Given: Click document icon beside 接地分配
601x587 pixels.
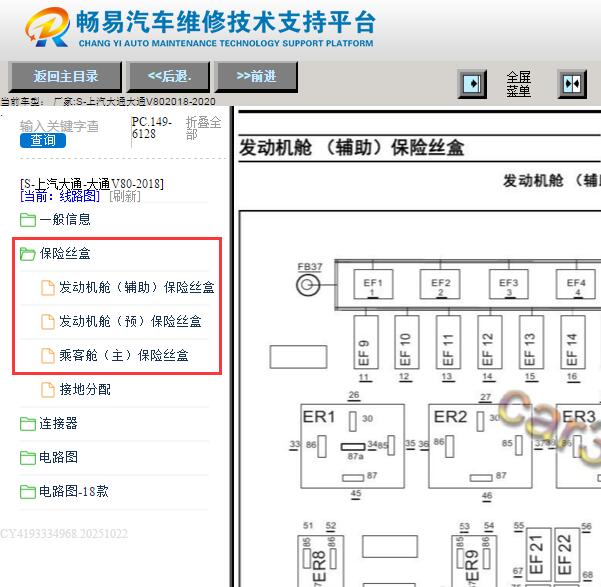Looking at the screenshot, I should coord(48,390).
